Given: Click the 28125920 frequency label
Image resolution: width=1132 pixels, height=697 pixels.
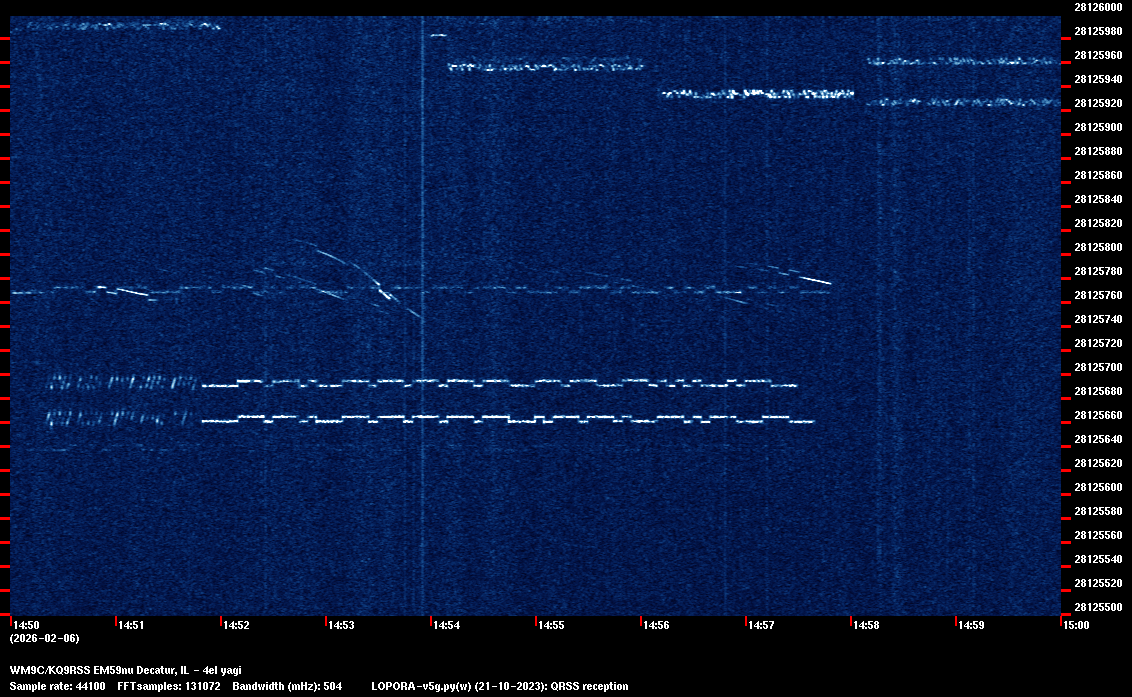Looking at the screenshot, I should tap(1097, 103).
